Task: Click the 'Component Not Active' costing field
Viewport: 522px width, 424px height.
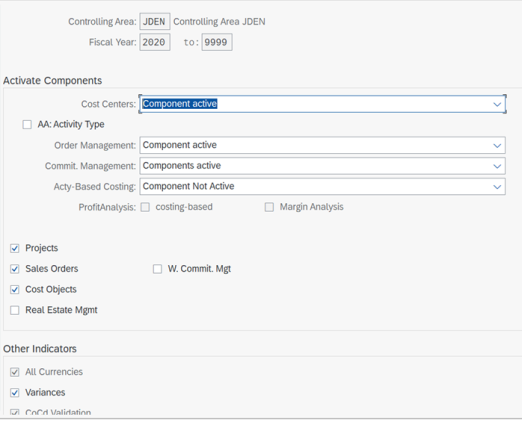Action: click(322, 187)
